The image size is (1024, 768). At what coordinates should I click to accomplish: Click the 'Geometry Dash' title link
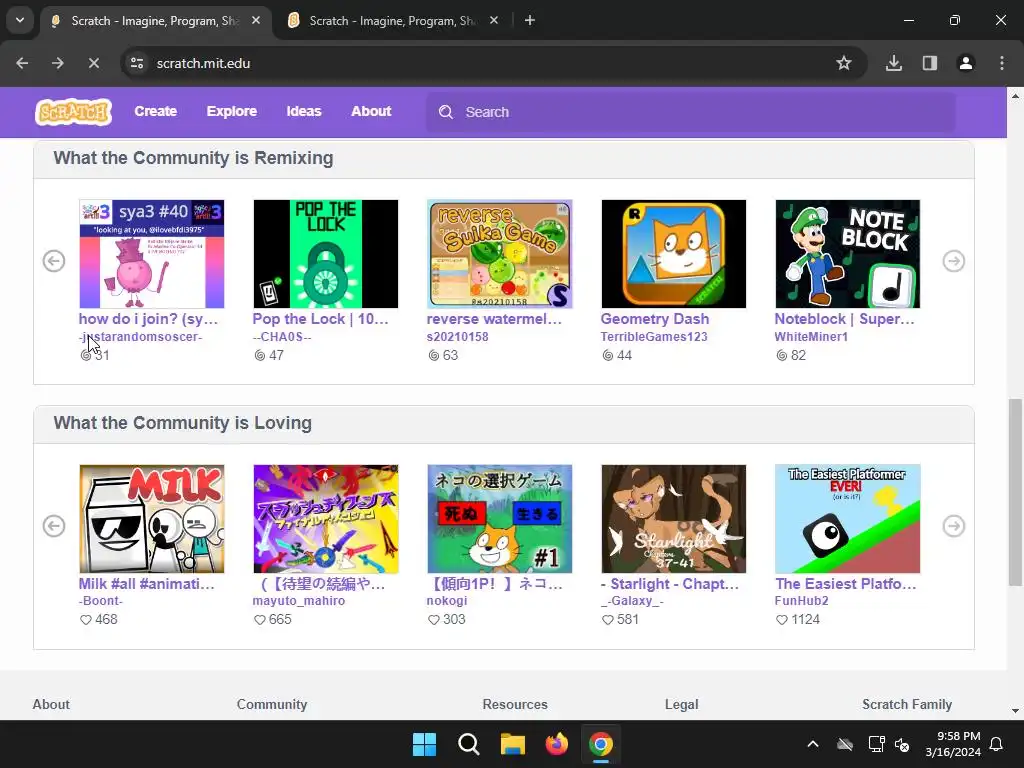654,319
